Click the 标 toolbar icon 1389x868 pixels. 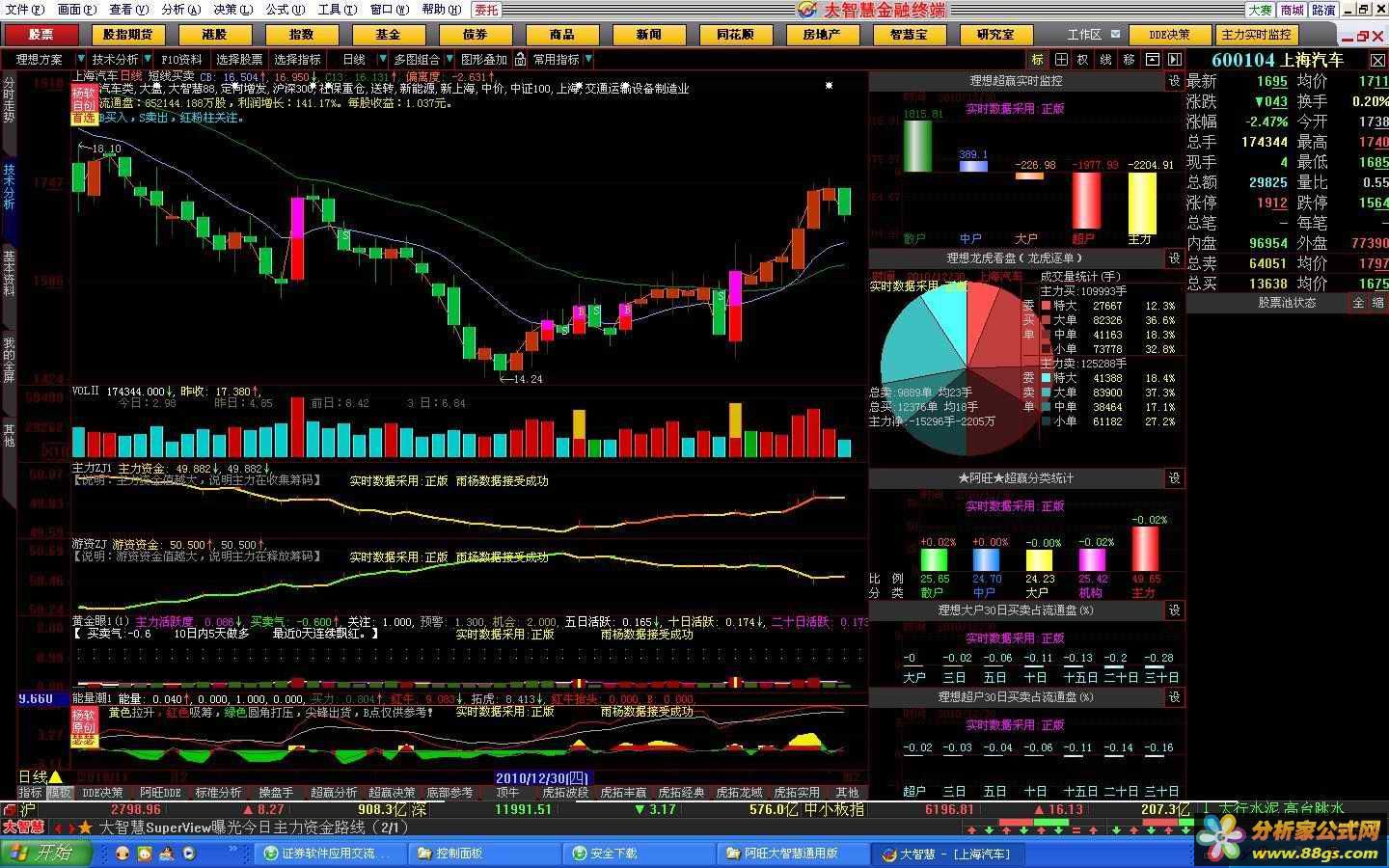click(x=1038, y=59)
